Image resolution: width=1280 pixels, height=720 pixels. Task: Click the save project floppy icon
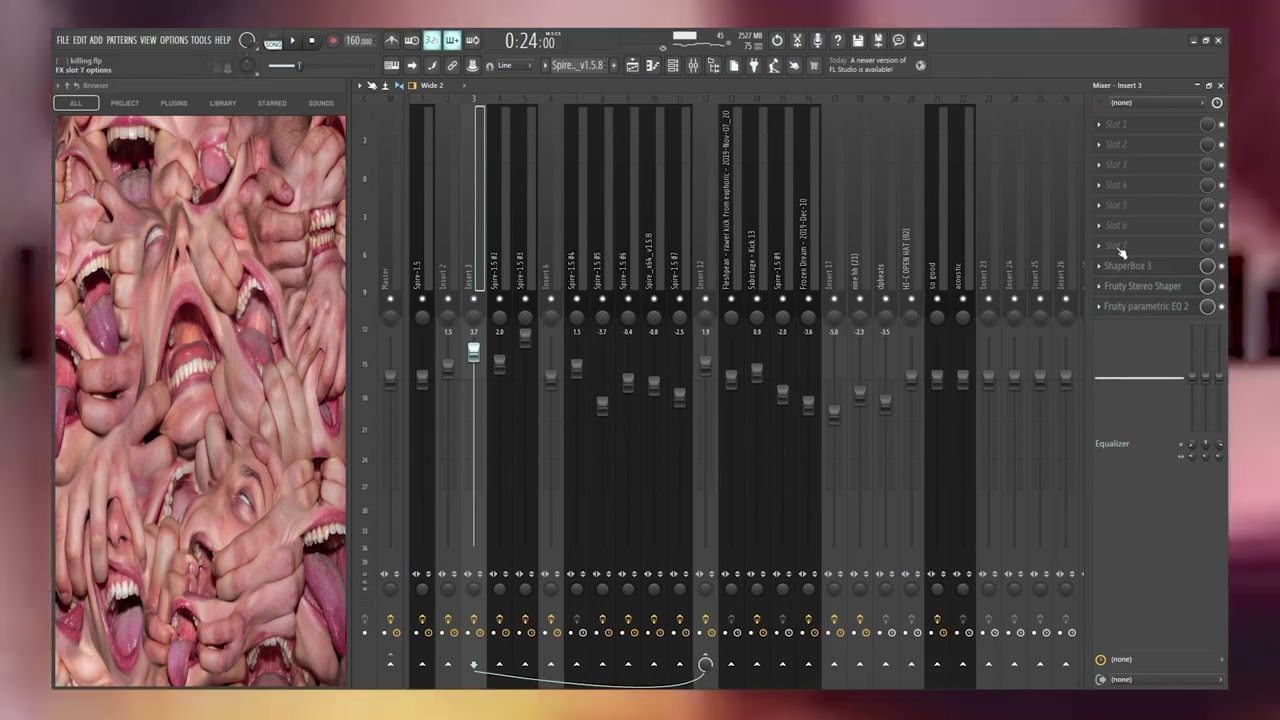coord(857,40)
